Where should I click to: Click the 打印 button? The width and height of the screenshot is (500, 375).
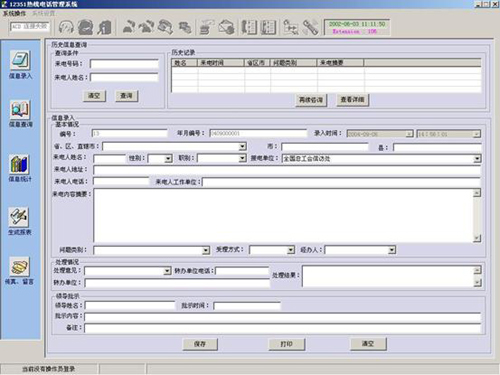pyautogui.click(x=287, y=344)
